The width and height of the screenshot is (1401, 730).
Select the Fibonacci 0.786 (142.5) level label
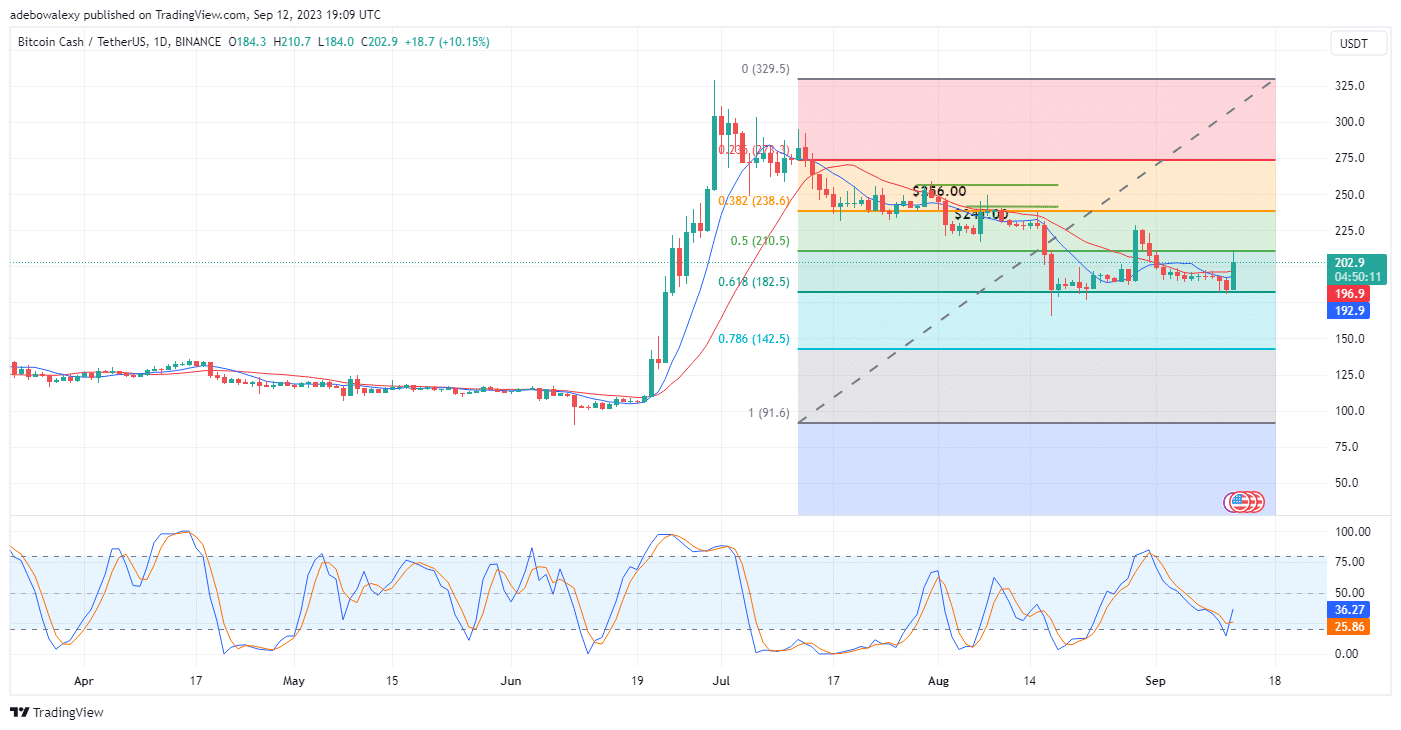click(x=755, y=339)
